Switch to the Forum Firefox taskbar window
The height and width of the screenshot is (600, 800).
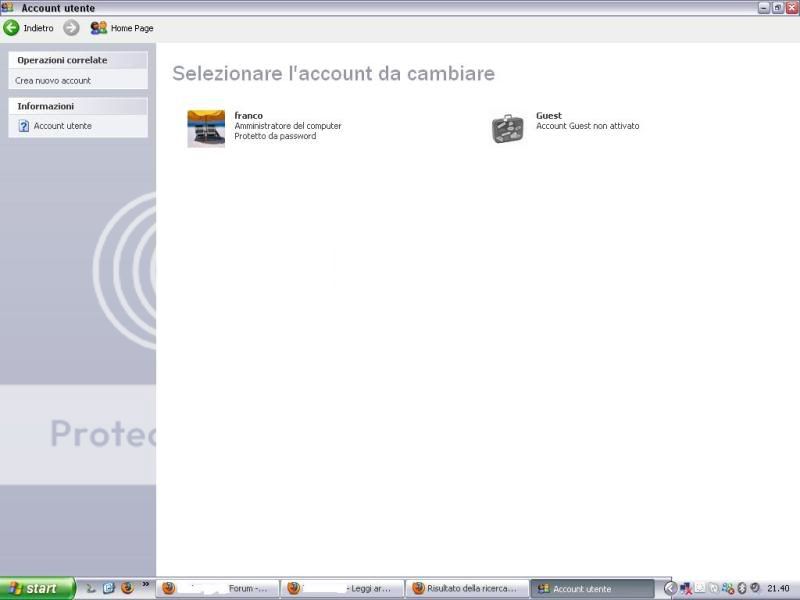pyautogui.click(x=217, y=589)
